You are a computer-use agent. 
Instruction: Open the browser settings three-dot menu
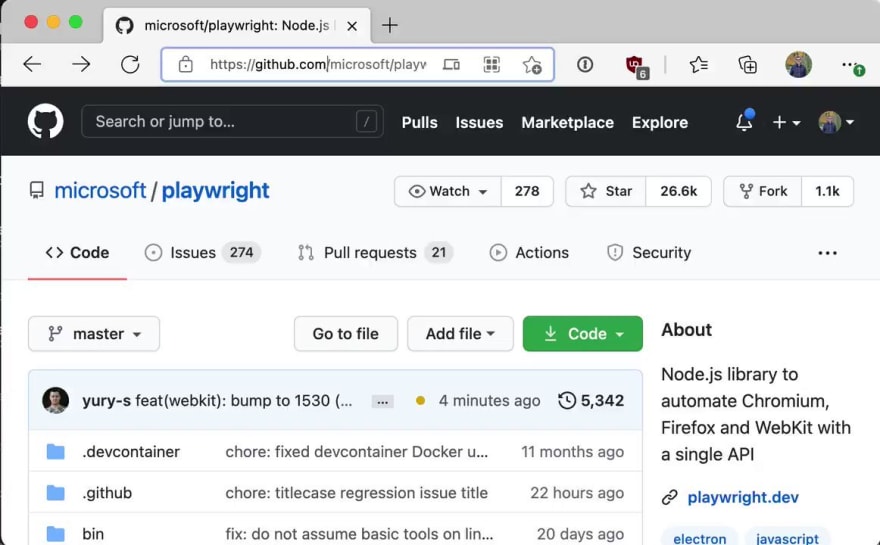click(x=852, y=66)
